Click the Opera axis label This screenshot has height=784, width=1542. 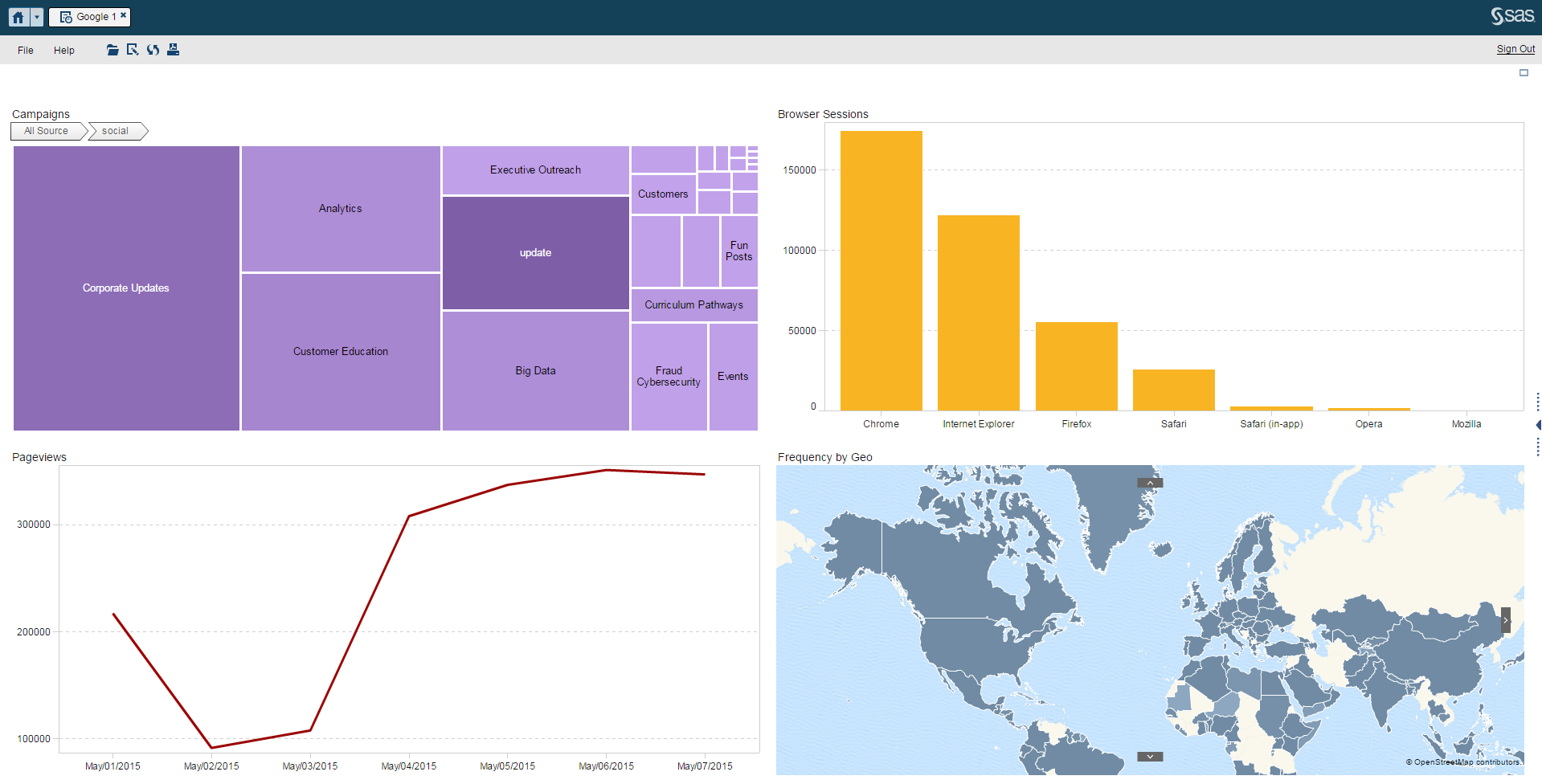click(x=1369, y=424)
